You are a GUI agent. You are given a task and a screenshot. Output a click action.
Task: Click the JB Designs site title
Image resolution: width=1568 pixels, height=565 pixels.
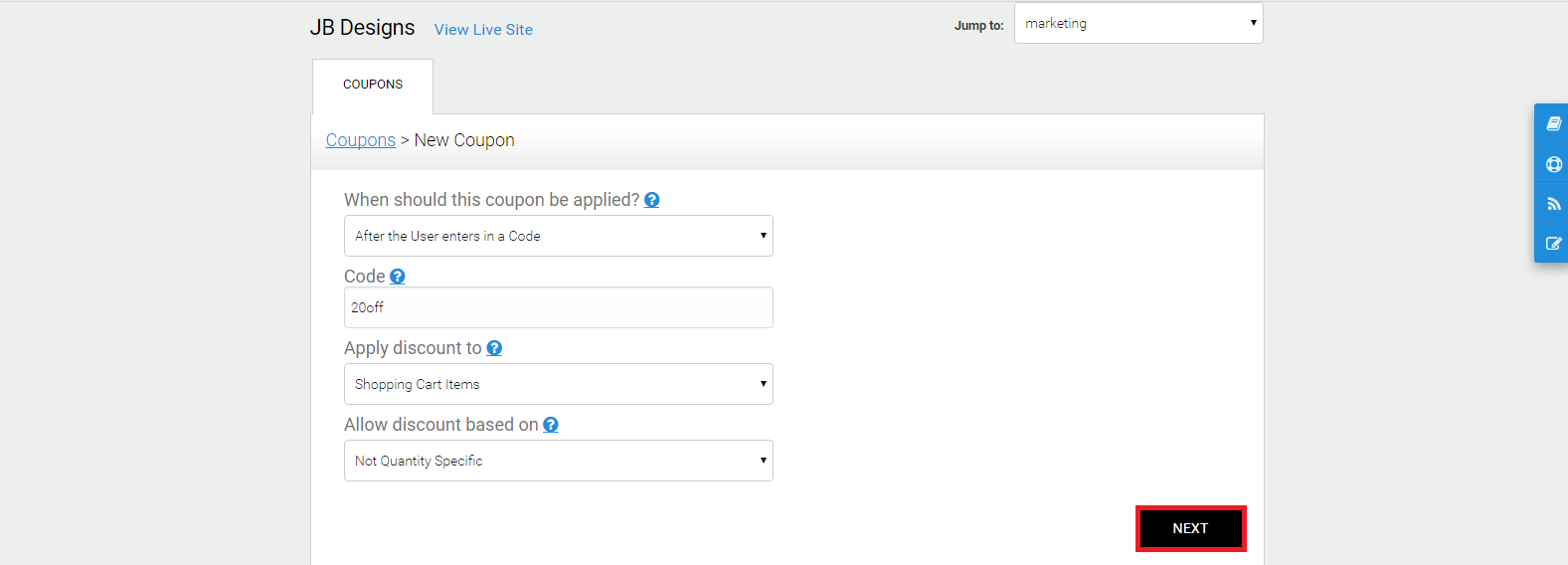click(362, 28)
